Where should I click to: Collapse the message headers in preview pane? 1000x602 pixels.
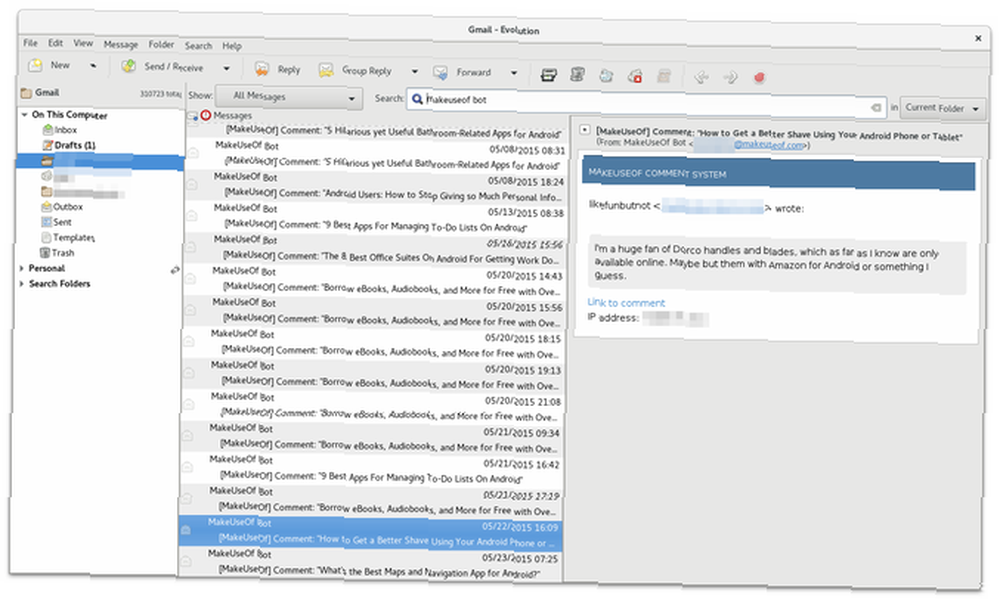click(584, 129)
